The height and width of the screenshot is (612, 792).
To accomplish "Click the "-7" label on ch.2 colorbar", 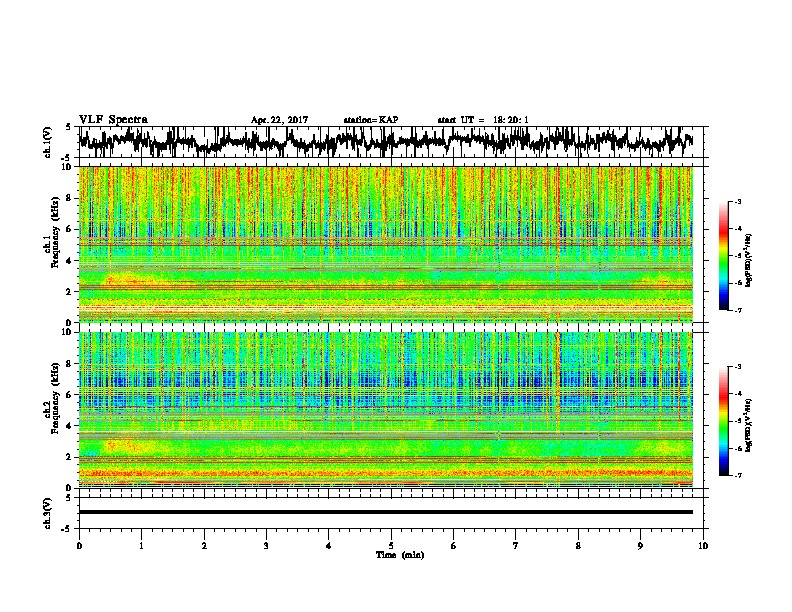I will point(737,476).
